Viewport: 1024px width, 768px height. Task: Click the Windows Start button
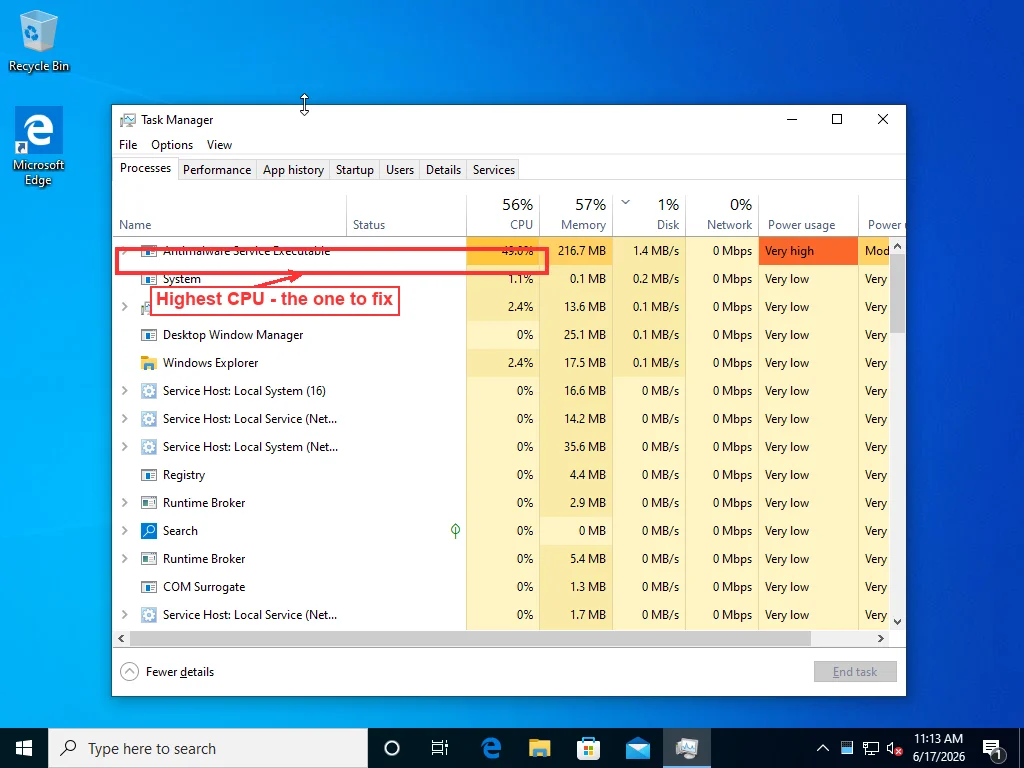[x=24, y=748]
